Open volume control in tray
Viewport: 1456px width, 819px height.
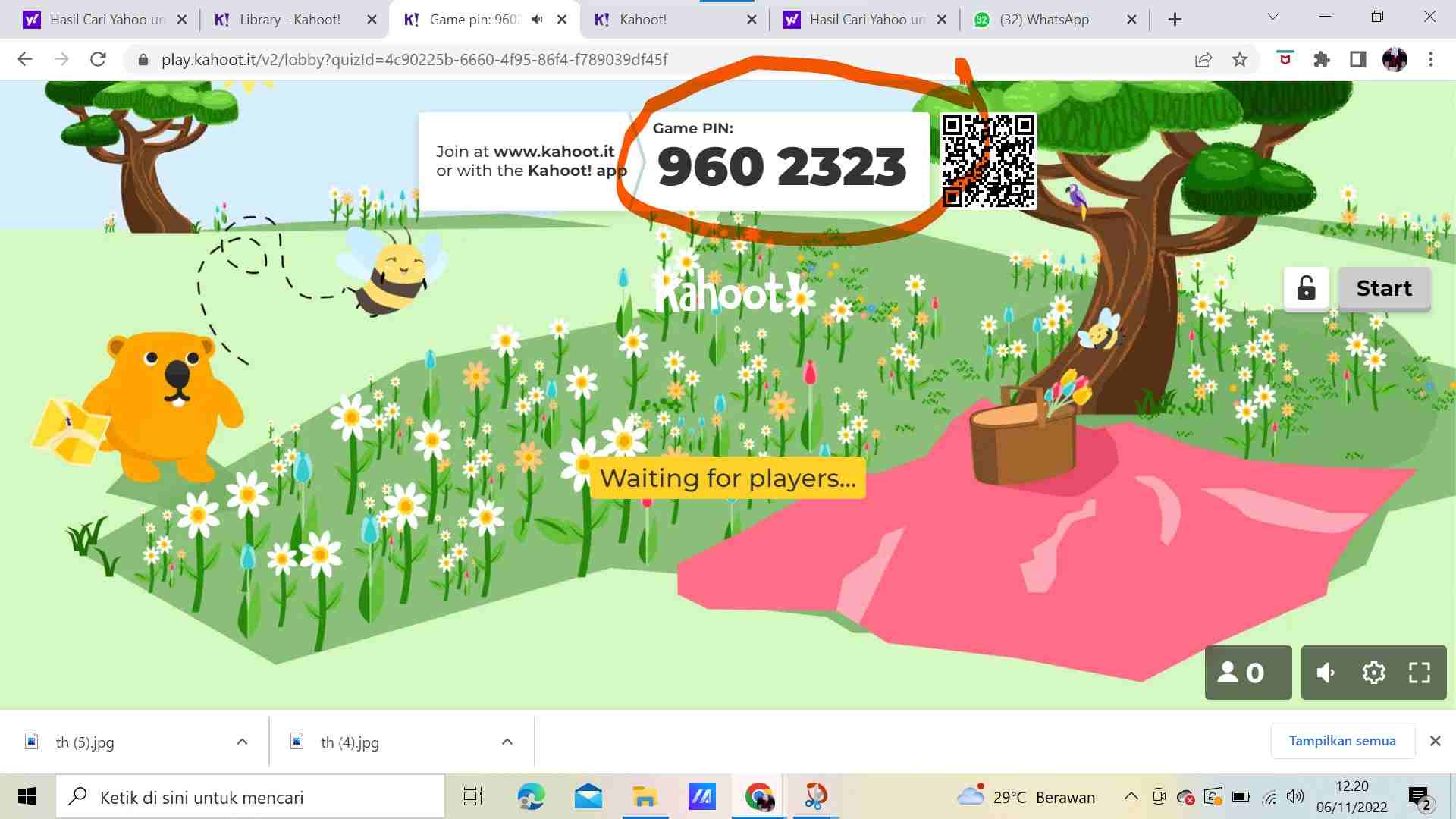(1295, 797)
